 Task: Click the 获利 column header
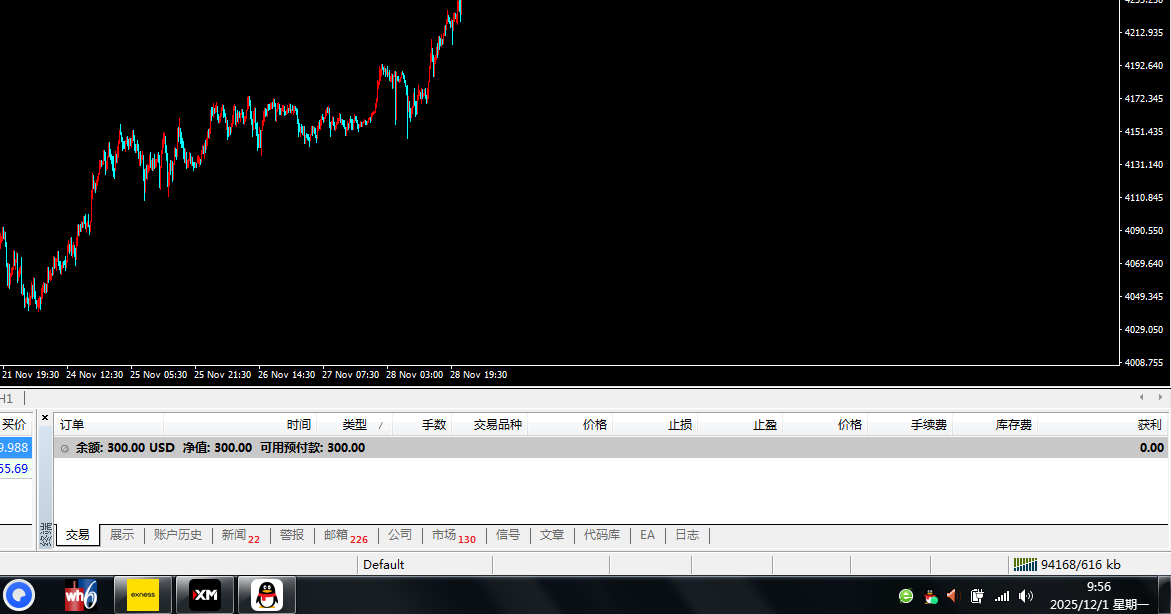pyautogui.click(x=1149, y=425)
